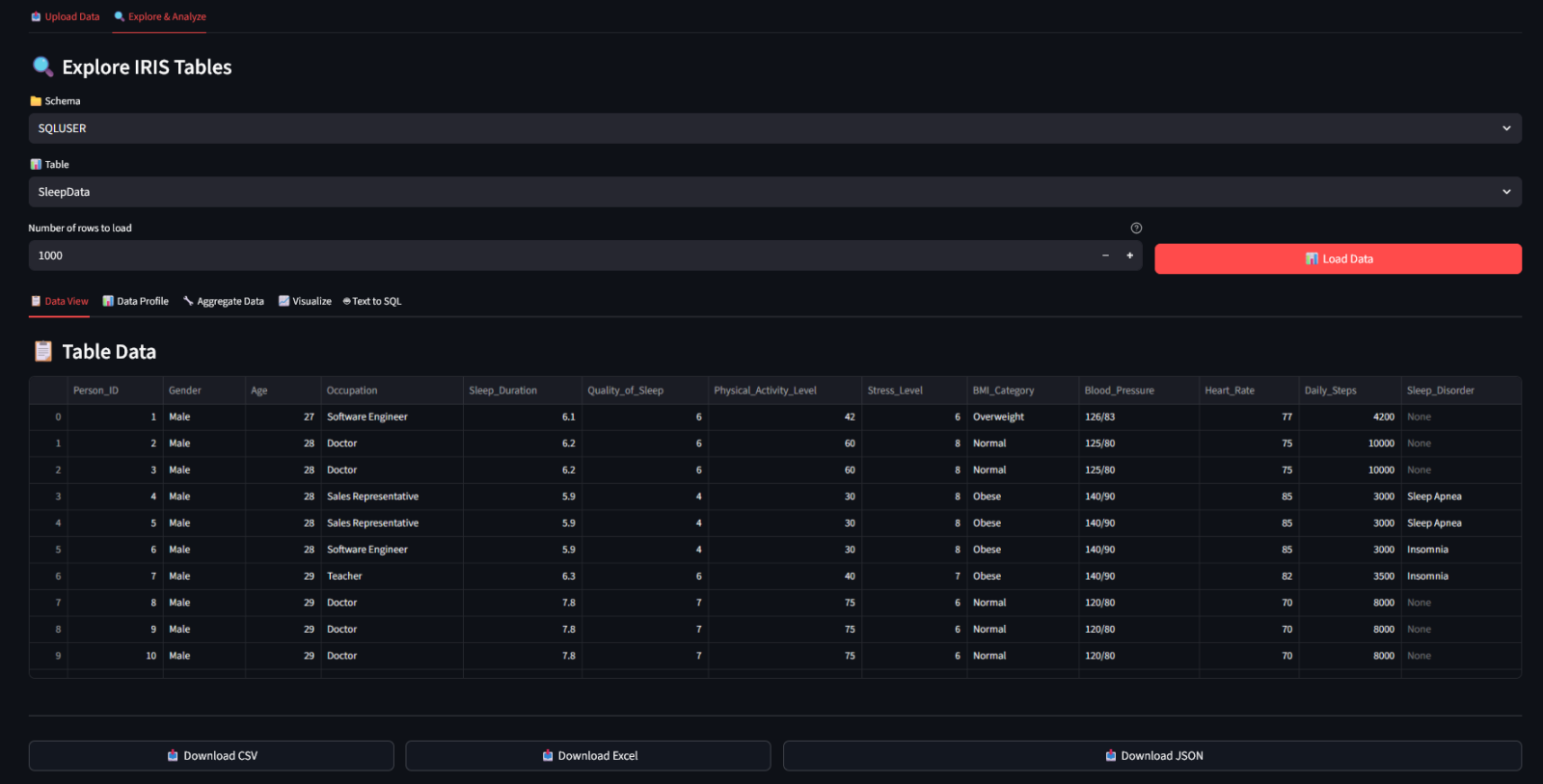Switch to the Upload Data tab

(66, 16)
